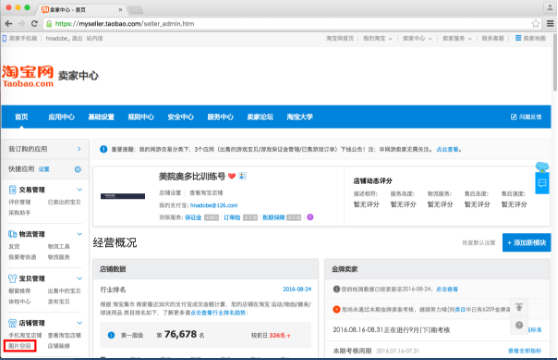Click the blue info icon in the notice
The height and width of the screenshot is (360, 558).
tap(103, 149)
